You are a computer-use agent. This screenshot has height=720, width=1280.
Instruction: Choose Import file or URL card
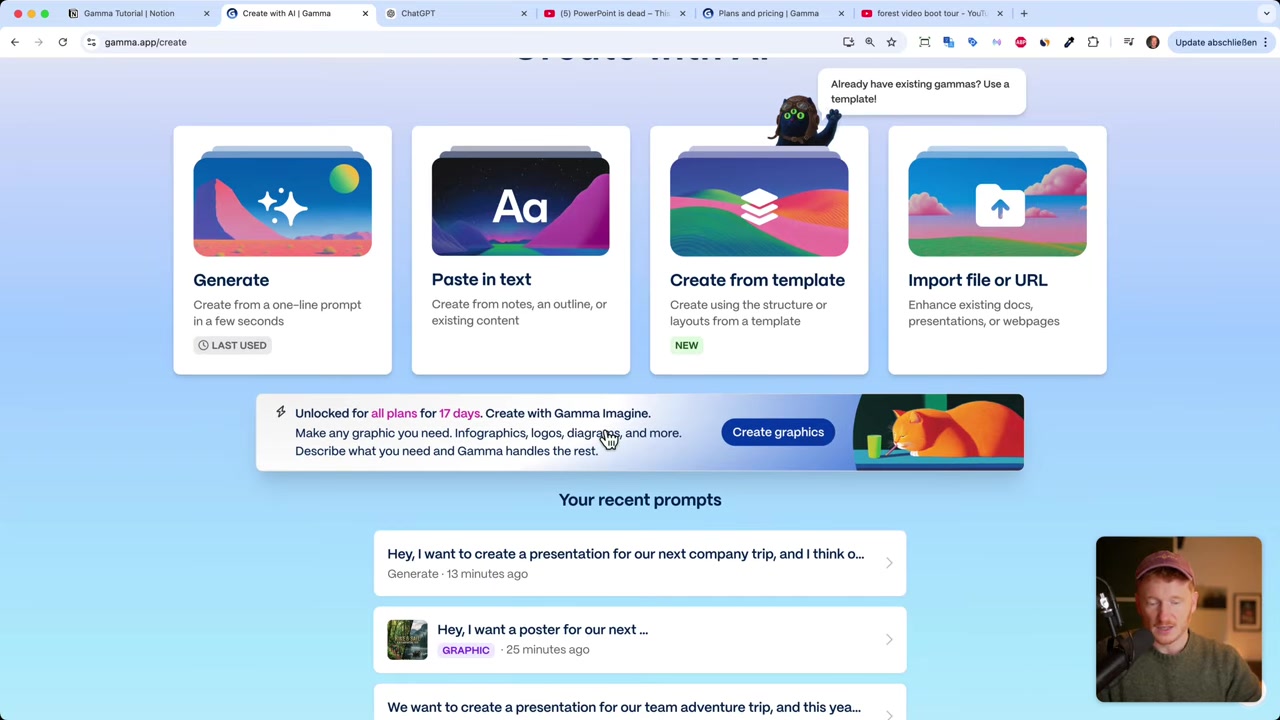[x=997, y=250]
